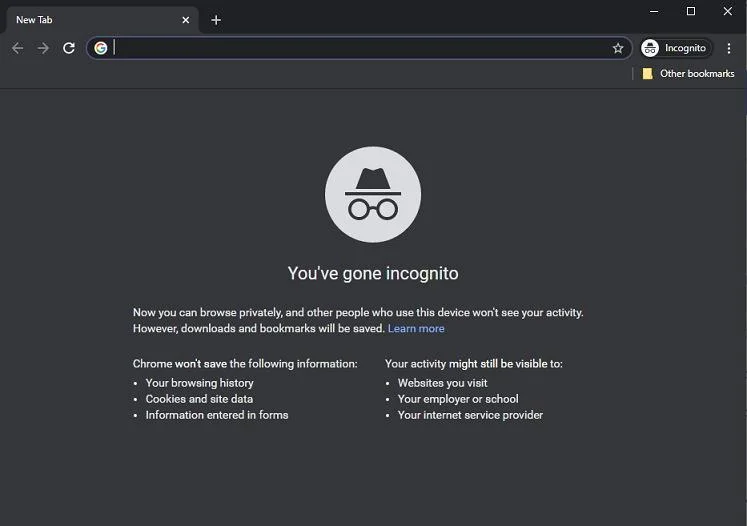Follow the Learn more link
Image resolution: width=747 pixels, height=526 pixels.
coord(416,328)
